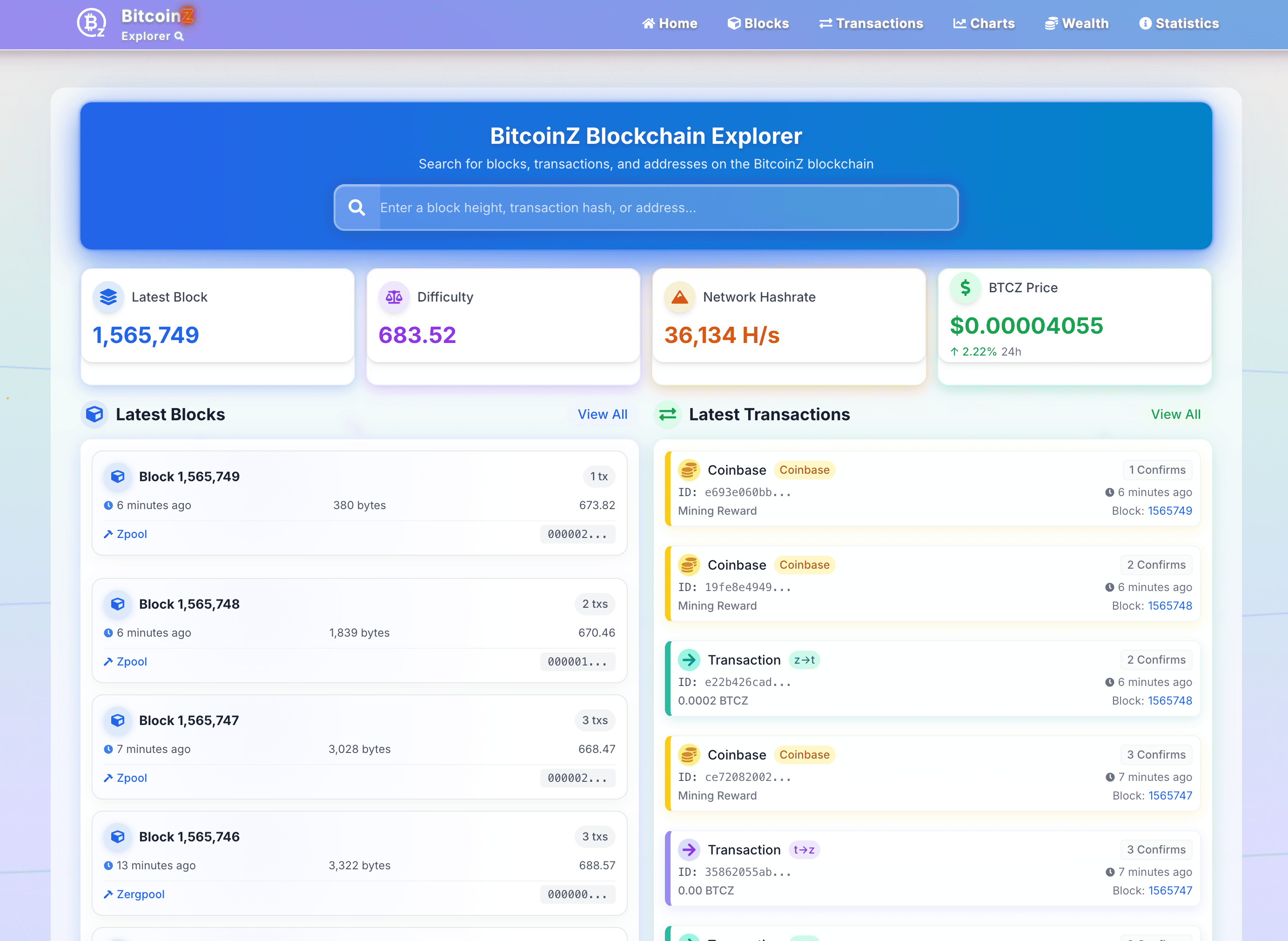Click the Network Hashrate mountain icon
The height and width of the screenshot is (941, 1288).
[x=680, y=297]
